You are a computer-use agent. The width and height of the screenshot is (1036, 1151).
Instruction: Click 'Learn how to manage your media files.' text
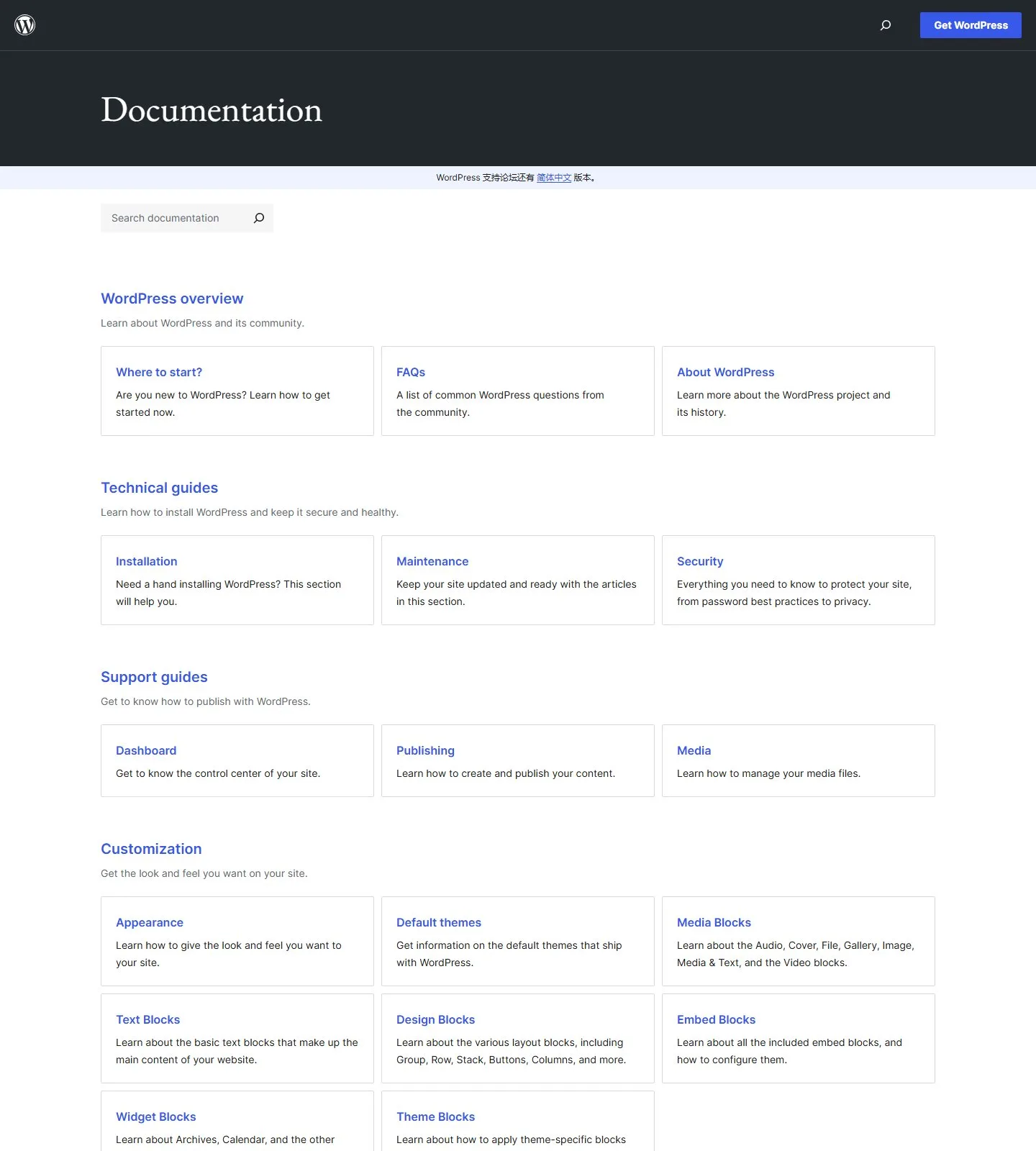coord(768,773)
